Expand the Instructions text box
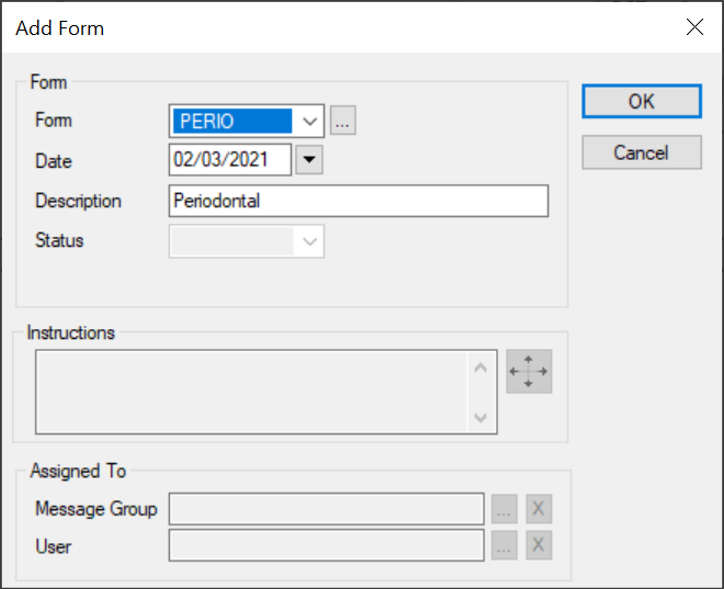 point(528,371)
